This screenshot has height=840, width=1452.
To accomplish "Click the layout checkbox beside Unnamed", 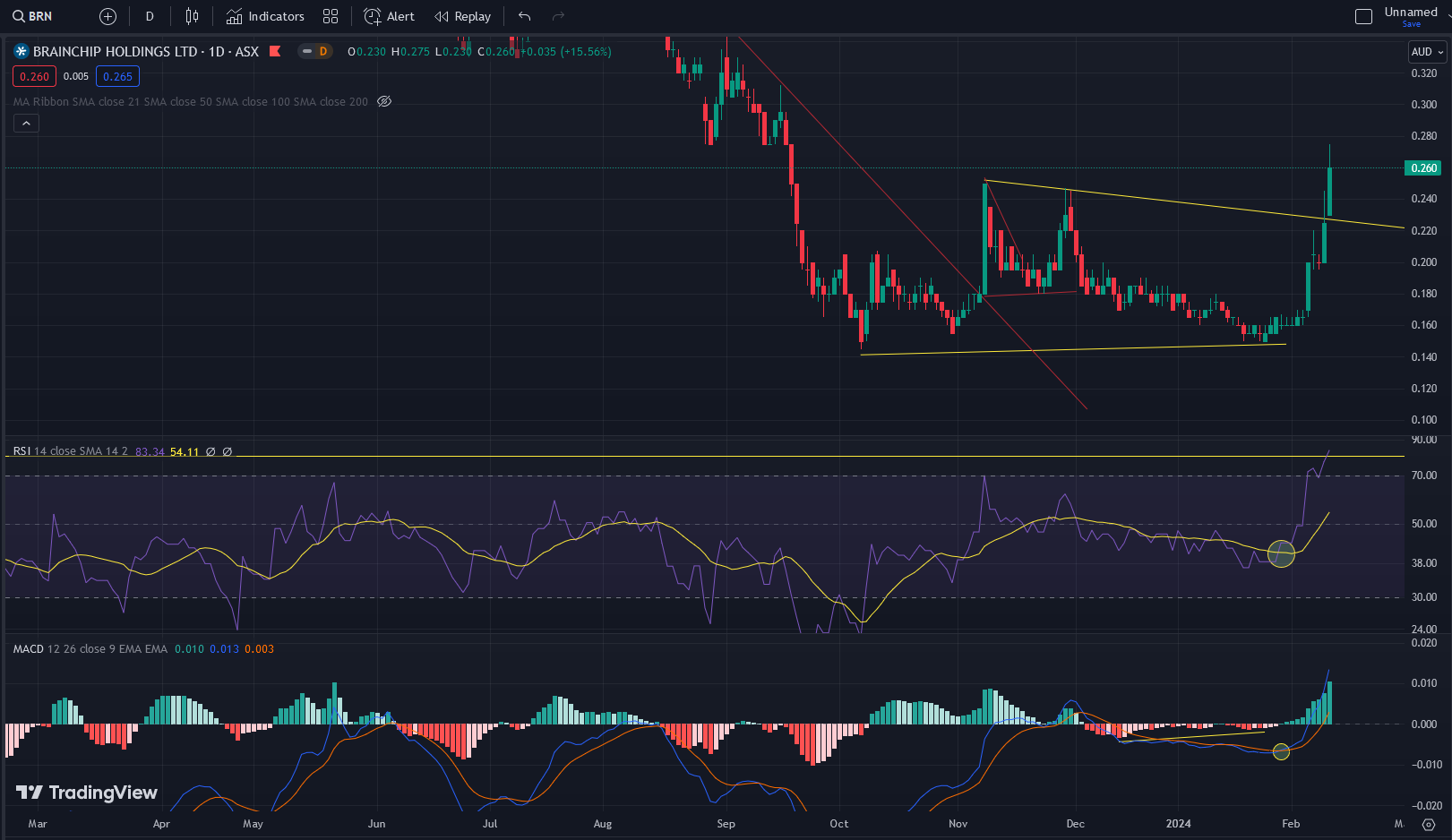I will coord(1363,16).
